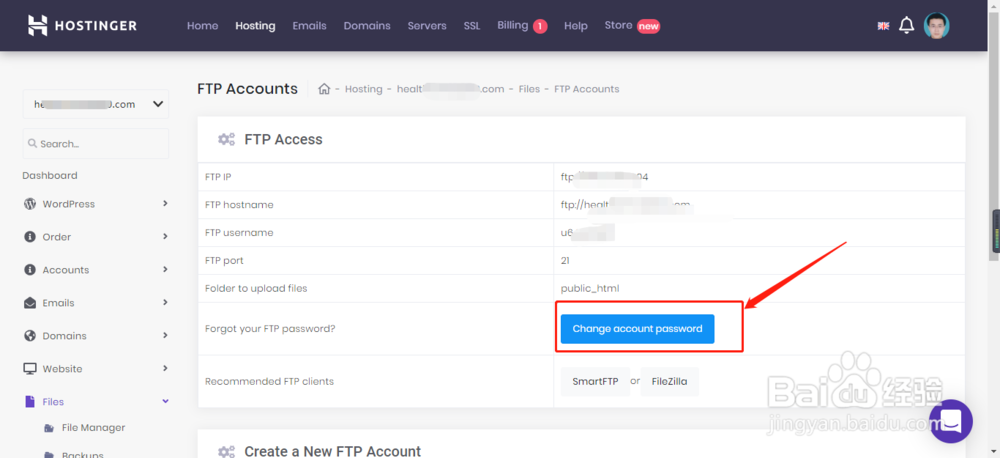
Task: Click the UK flag language icon
Action: (x=883, y=26)
